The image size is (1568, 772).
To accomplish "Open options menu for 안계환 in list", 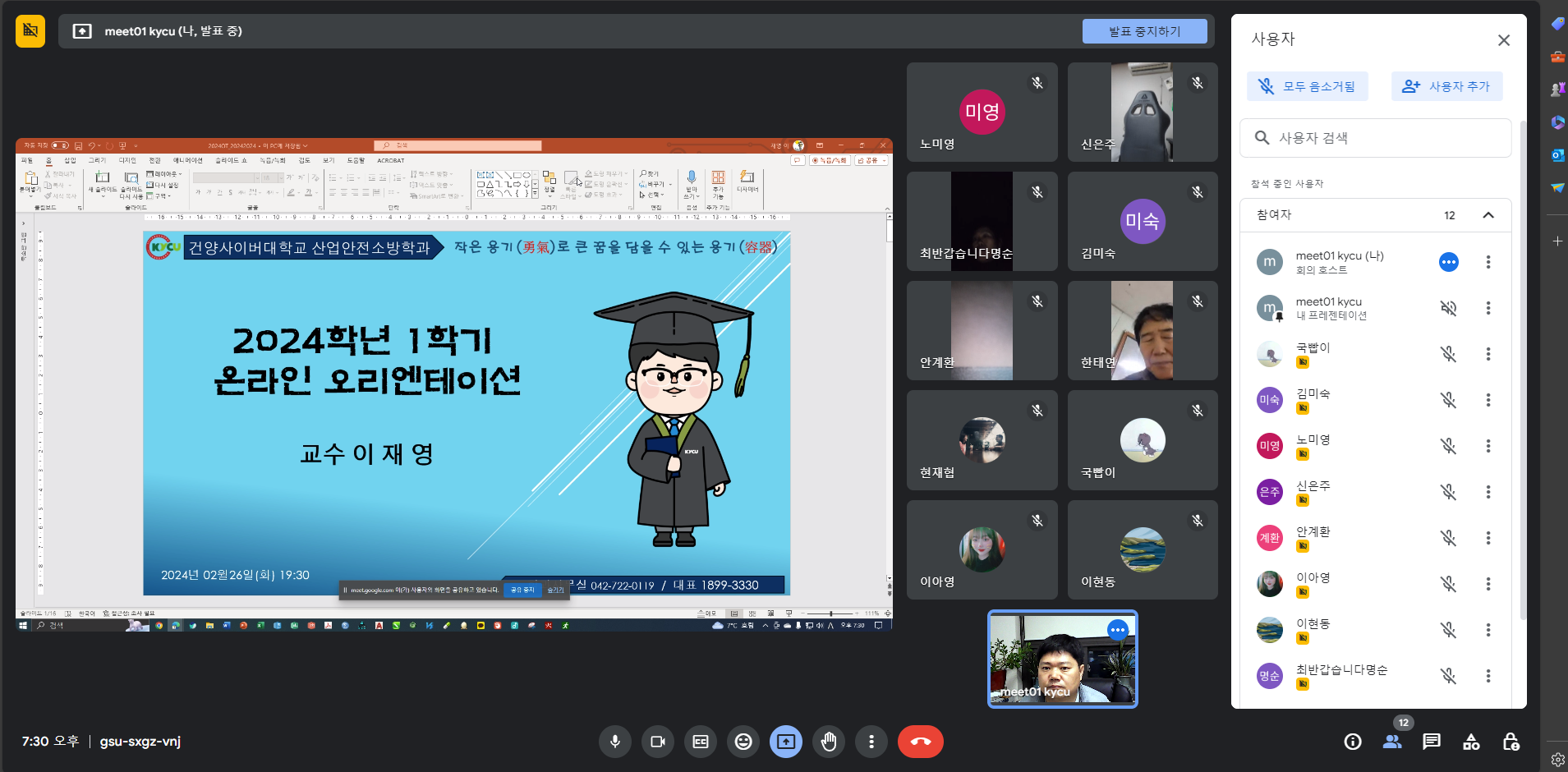I will point(1488,538).
